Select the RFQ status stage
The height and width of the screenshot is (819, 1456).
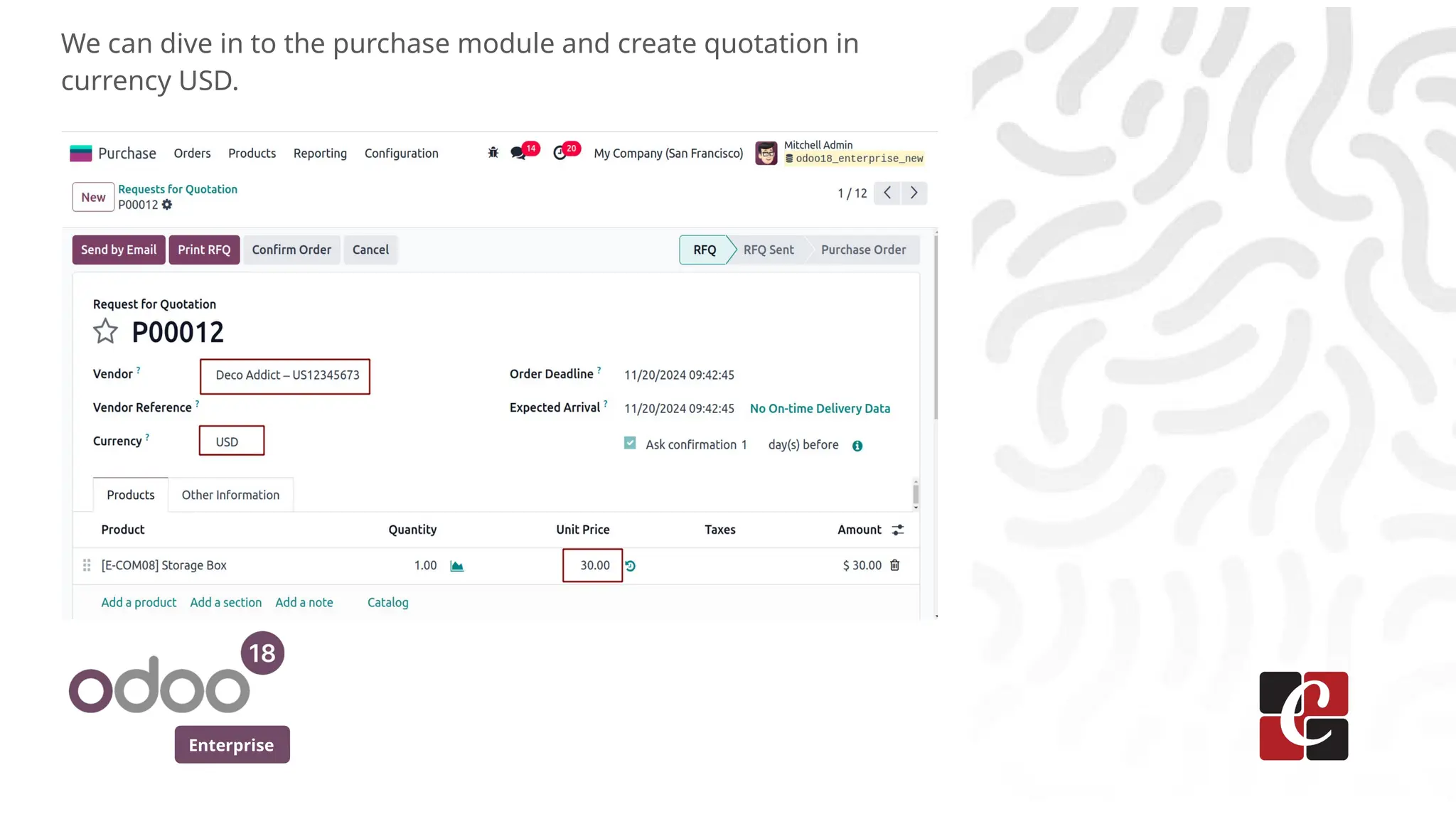click(x=705, y=250)
